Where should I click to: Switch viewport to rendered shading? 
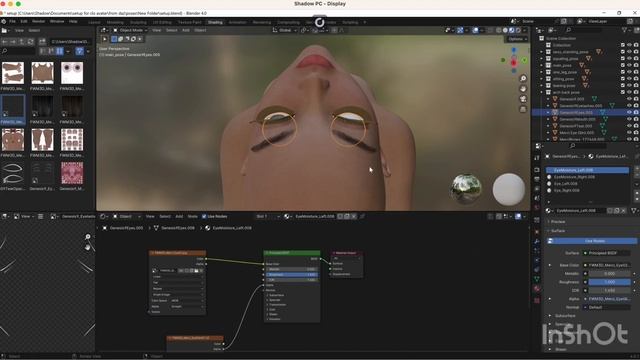point(518,30)
